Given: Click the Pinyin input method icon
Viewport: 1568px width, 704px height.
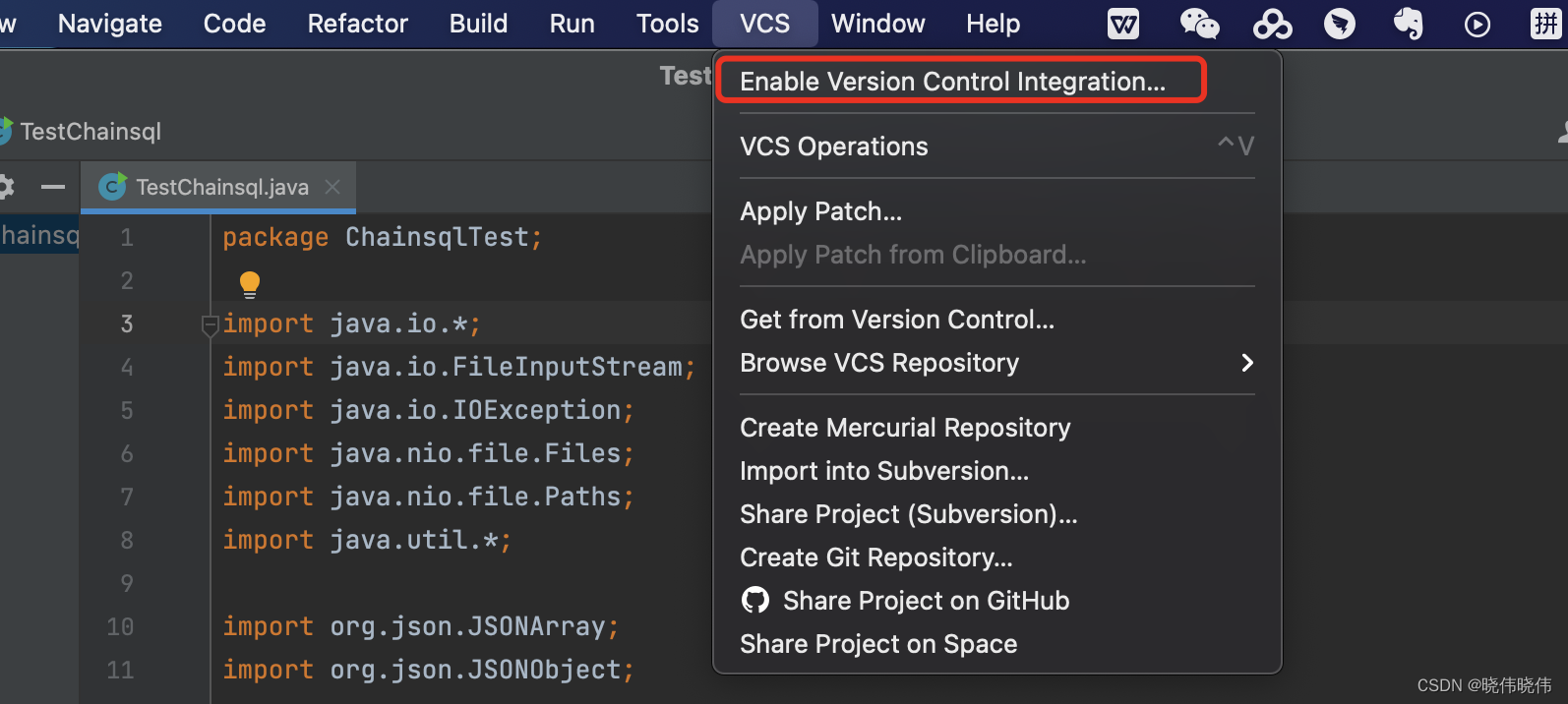Looking at the screenshot, I should 1545,24.
